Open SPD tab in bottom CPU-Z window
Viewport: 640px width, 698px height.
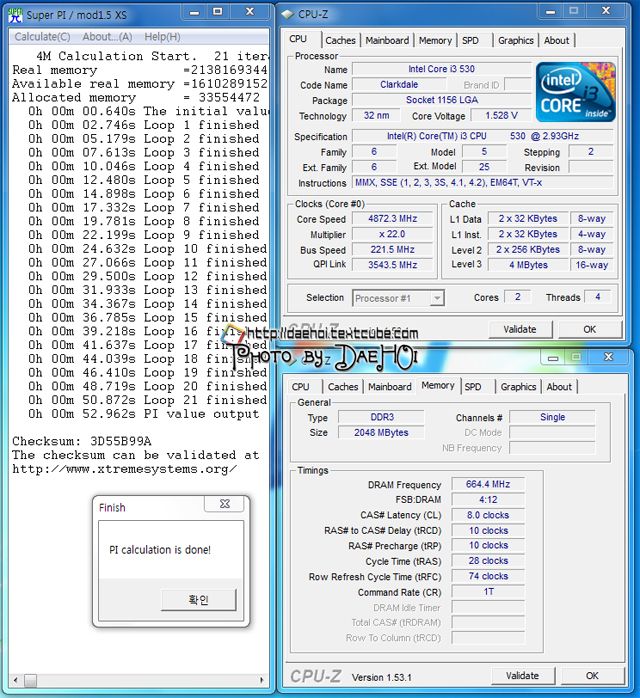tap(473, 387)
